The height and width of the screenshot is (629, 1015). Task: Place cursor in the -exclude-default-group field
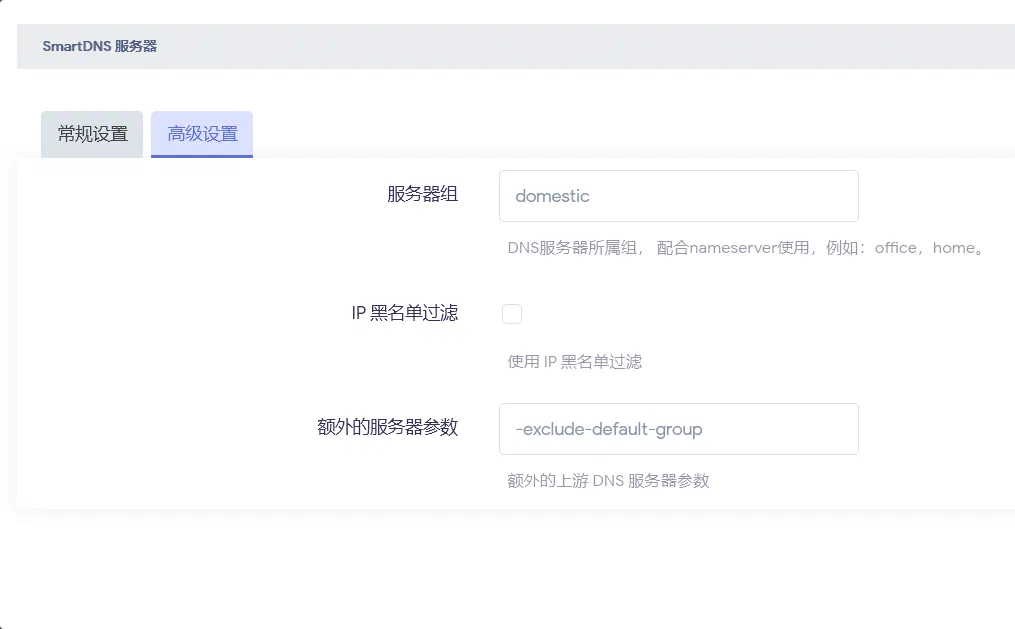(678, 428)
